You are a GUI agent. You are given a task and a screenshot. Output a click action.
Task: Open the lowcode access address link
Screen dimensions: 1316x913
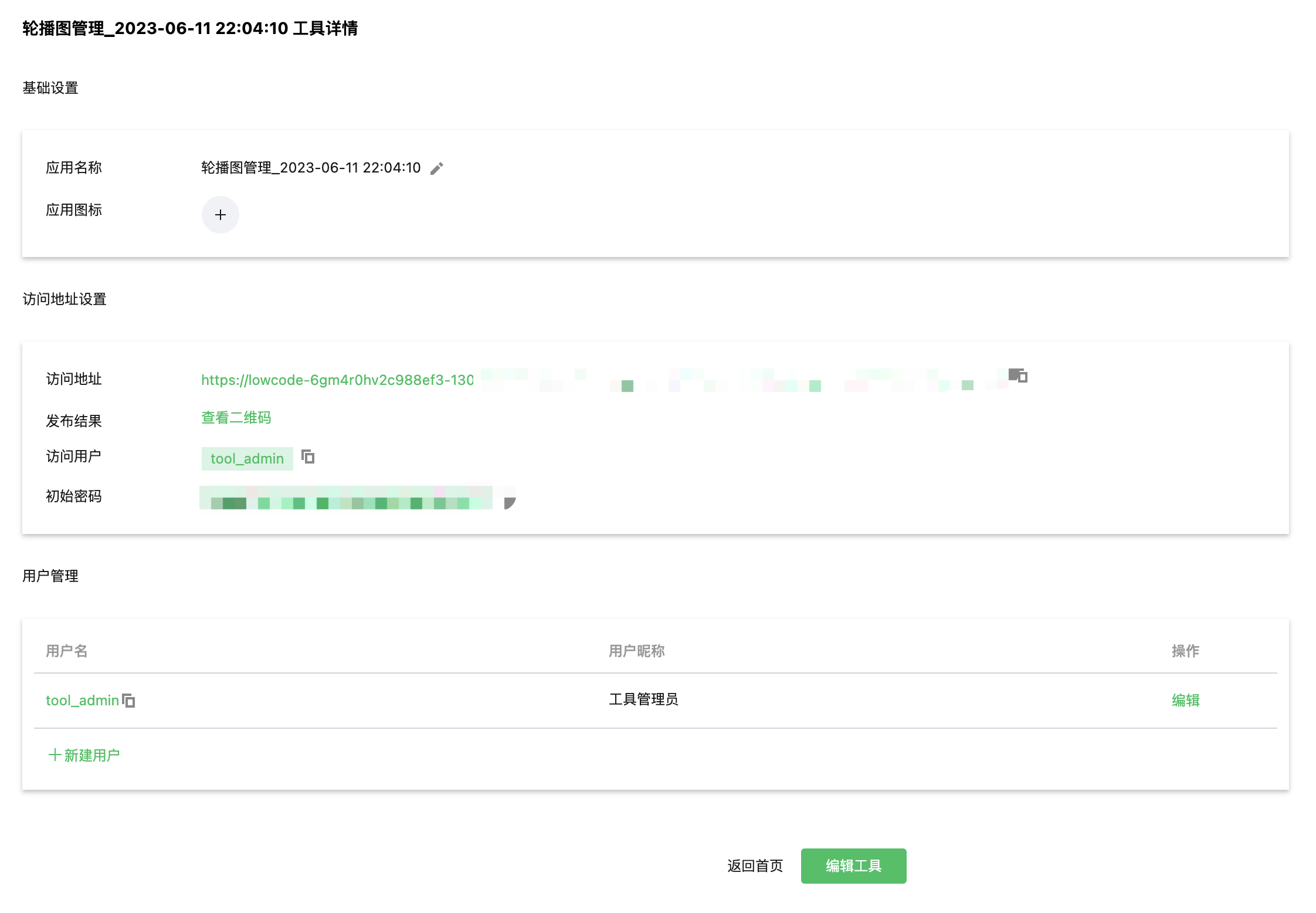337,380
